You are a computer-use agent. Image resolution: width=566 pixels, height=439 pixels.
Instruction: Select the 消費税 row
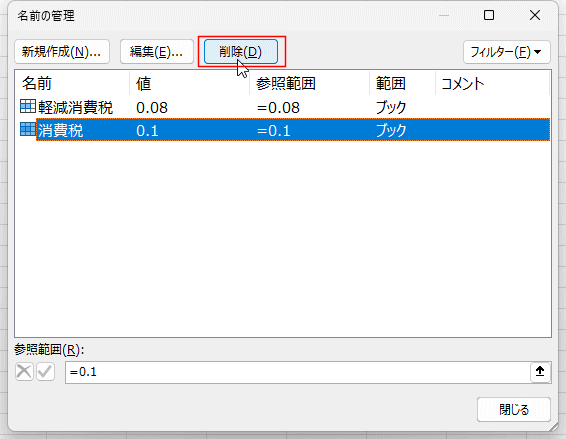click(x=283, y=130)
